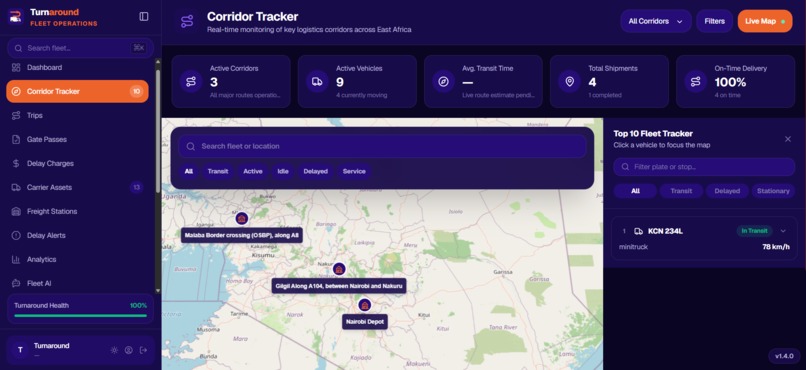Screen dimensions: 806x370
Task: Open the user profile icon
Action: pos(129,350)
